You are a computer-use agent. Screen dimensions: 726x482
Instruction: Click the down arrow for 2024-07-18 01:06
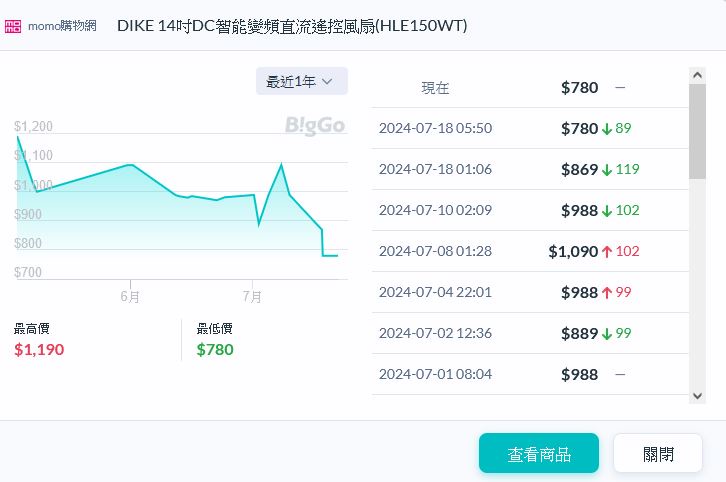(x=606, y=169)
